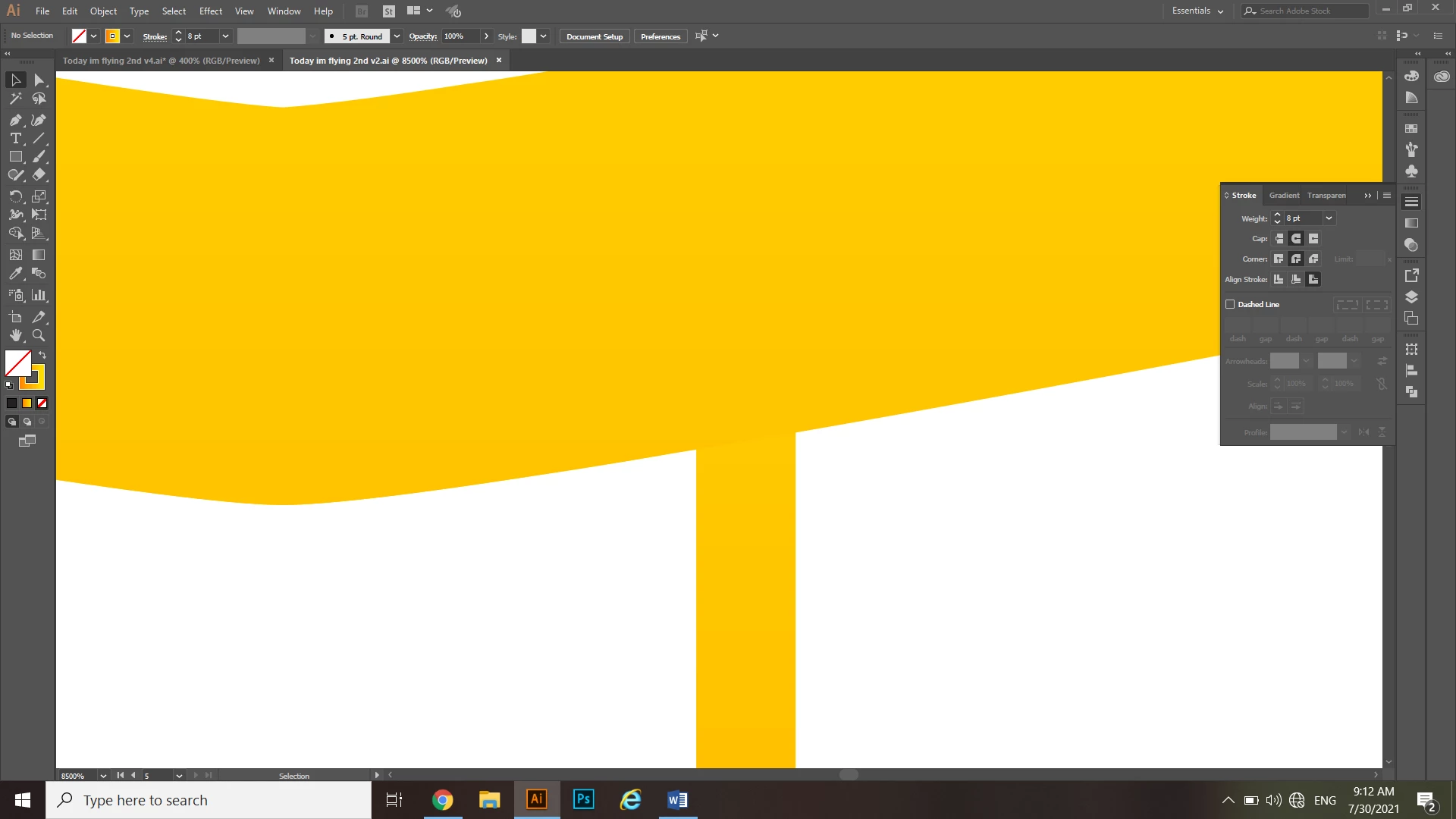The height and width of the screenshot is (819, 1456).
Task: Choose the Direct Selection tool
Action: coord(39,80)
